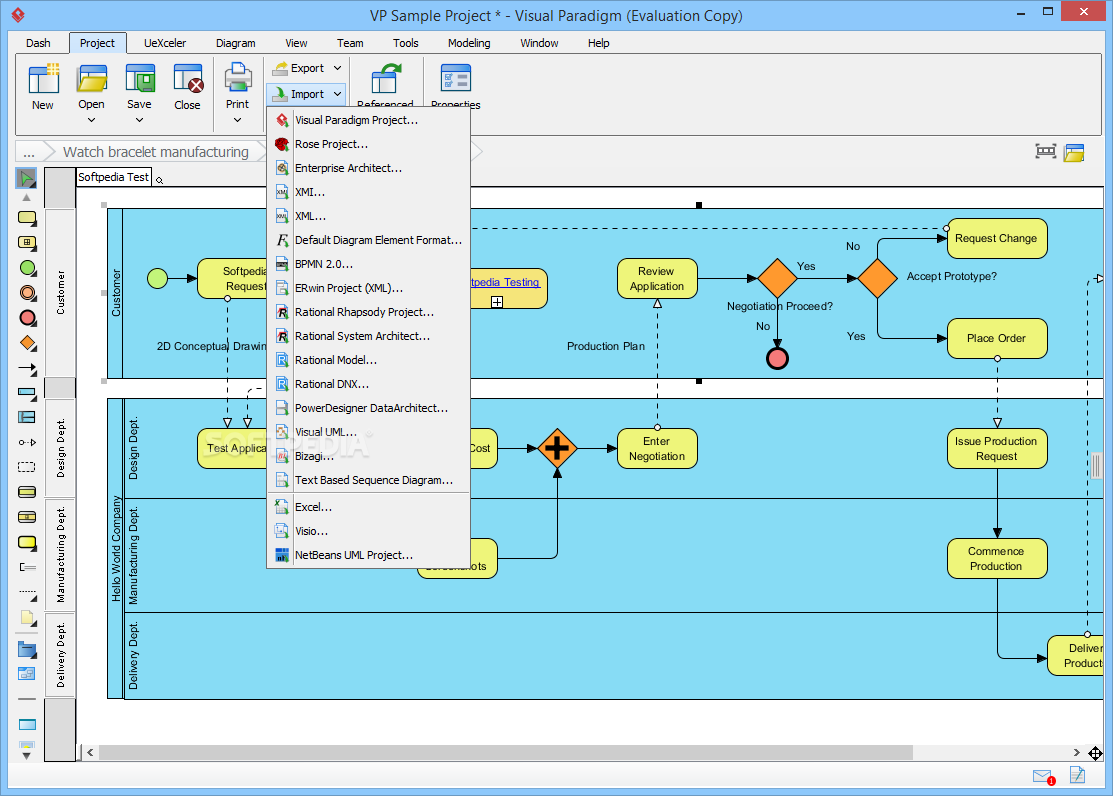Click the horizontal scrollbar left arrow
Screen dimensions: 1113x796
(90, 753)
